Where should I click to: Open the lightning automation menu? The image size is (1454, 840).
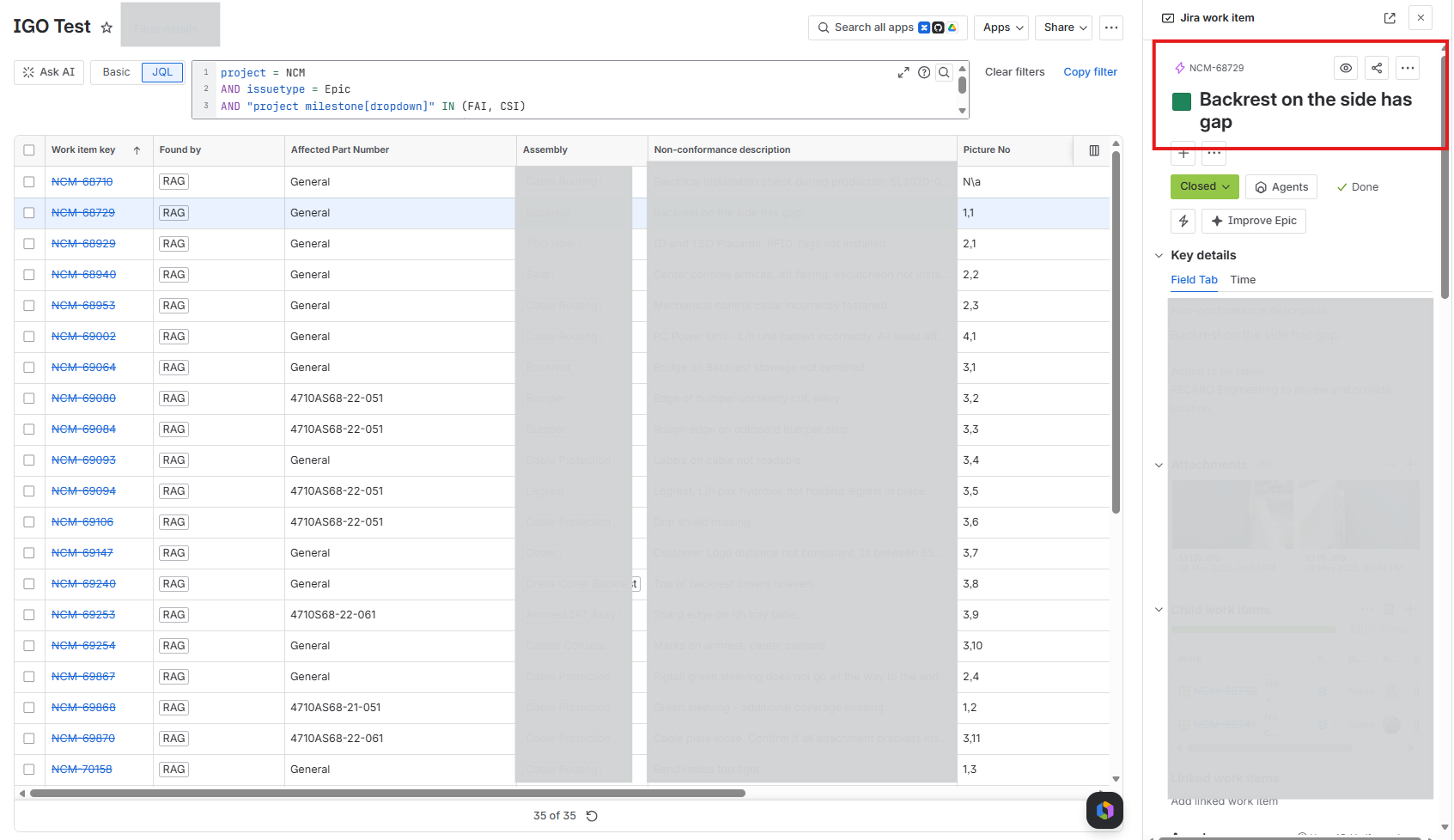(x=1183, y=221)
